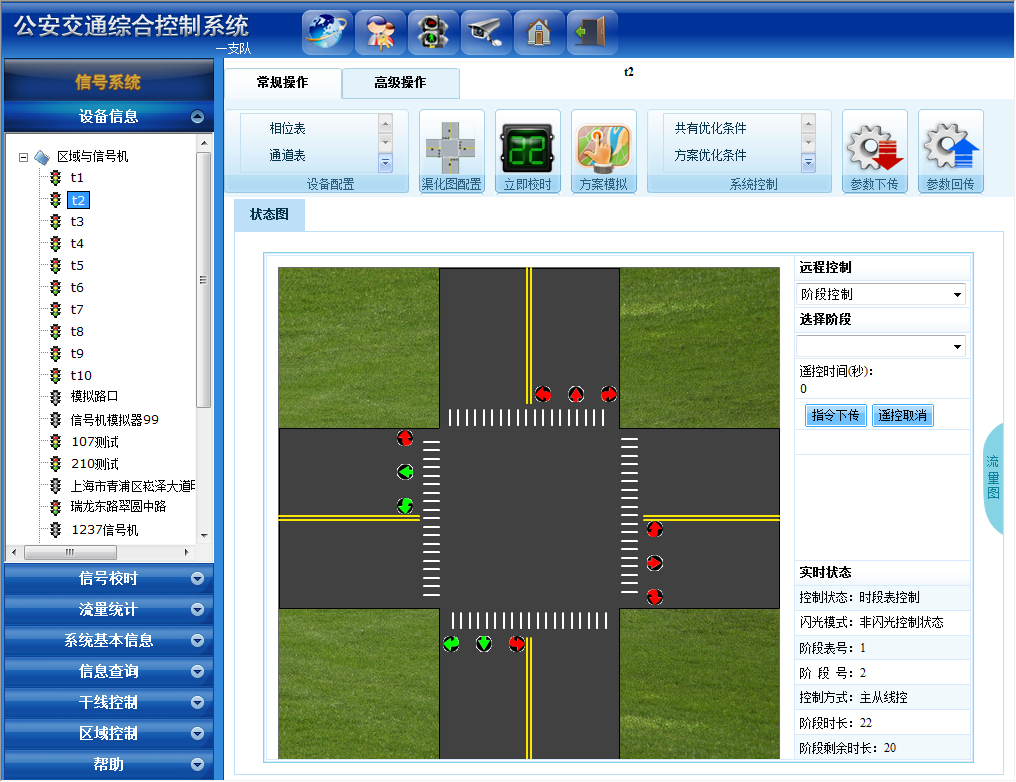Collapse the 区域与信号机 tree node
1016x782 pixels.
coord(23,157)
